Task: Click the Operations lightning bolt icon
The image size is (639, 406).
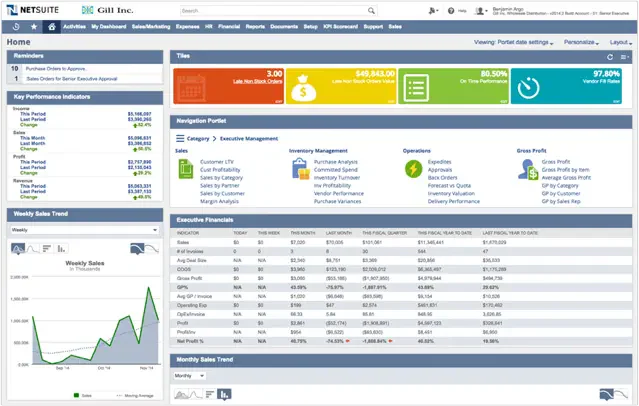Action: 414,169
